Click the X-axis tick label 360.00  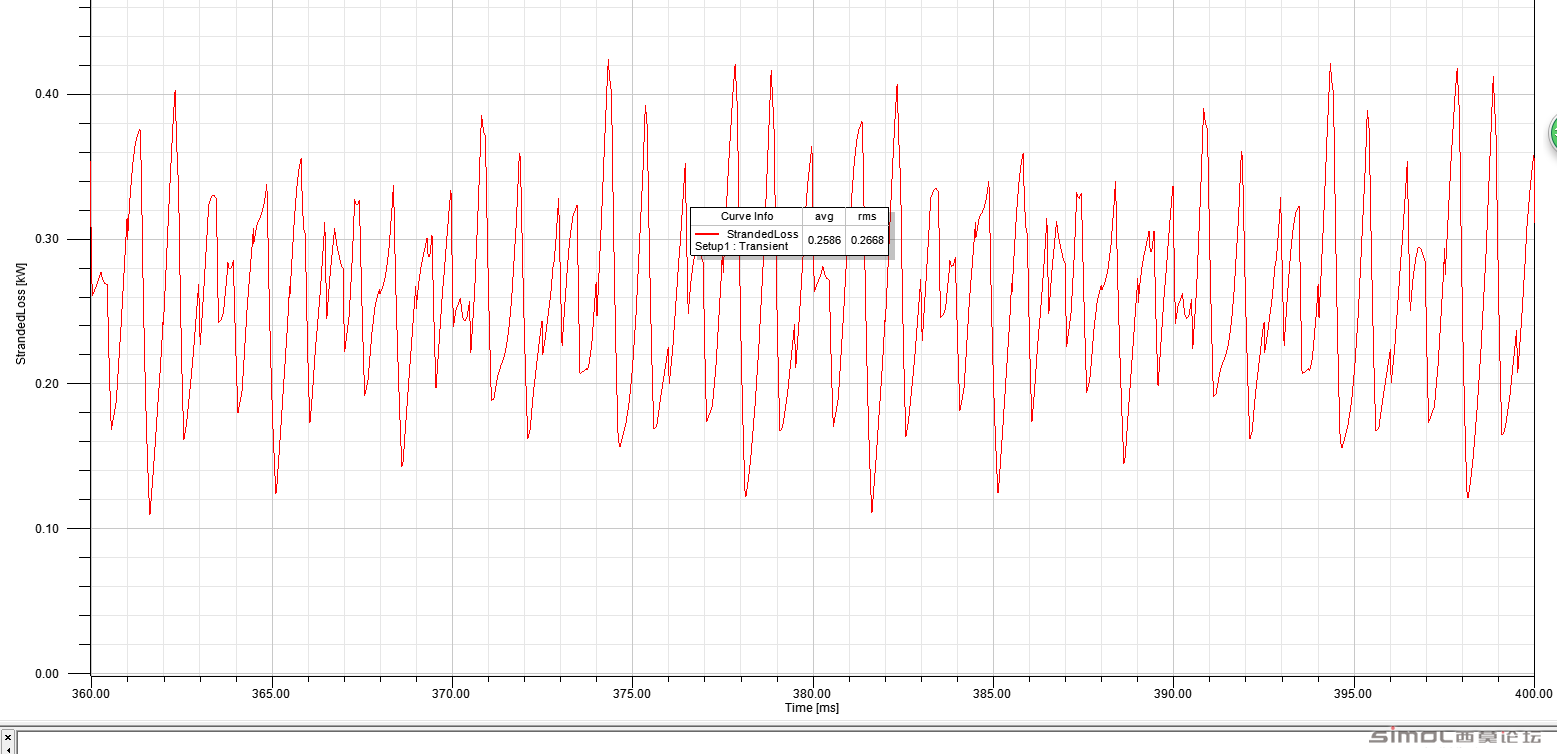[x=90, y=693]
